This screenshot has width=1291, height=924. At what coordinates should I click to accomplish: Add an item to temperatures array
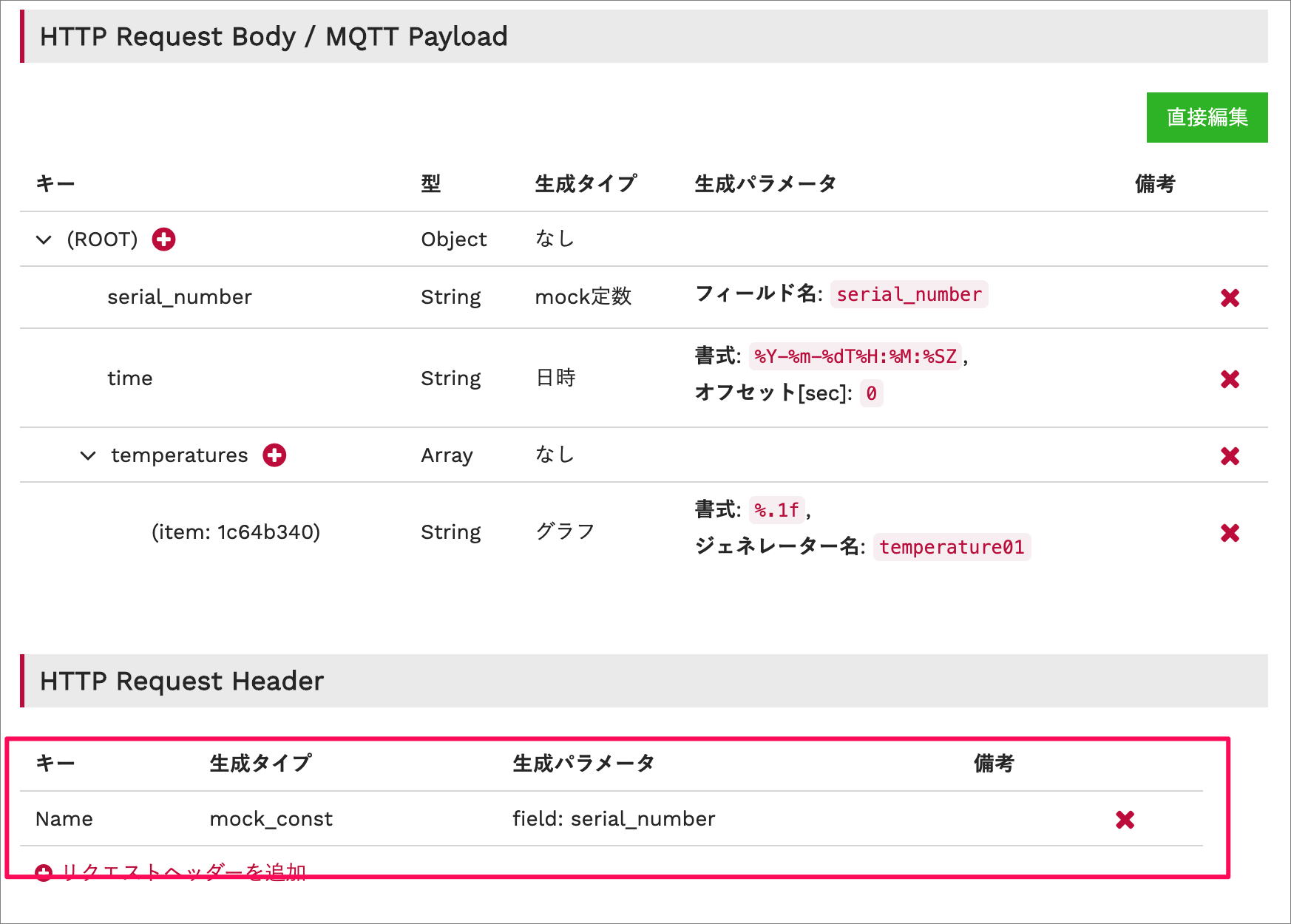[x=274, y=455]
